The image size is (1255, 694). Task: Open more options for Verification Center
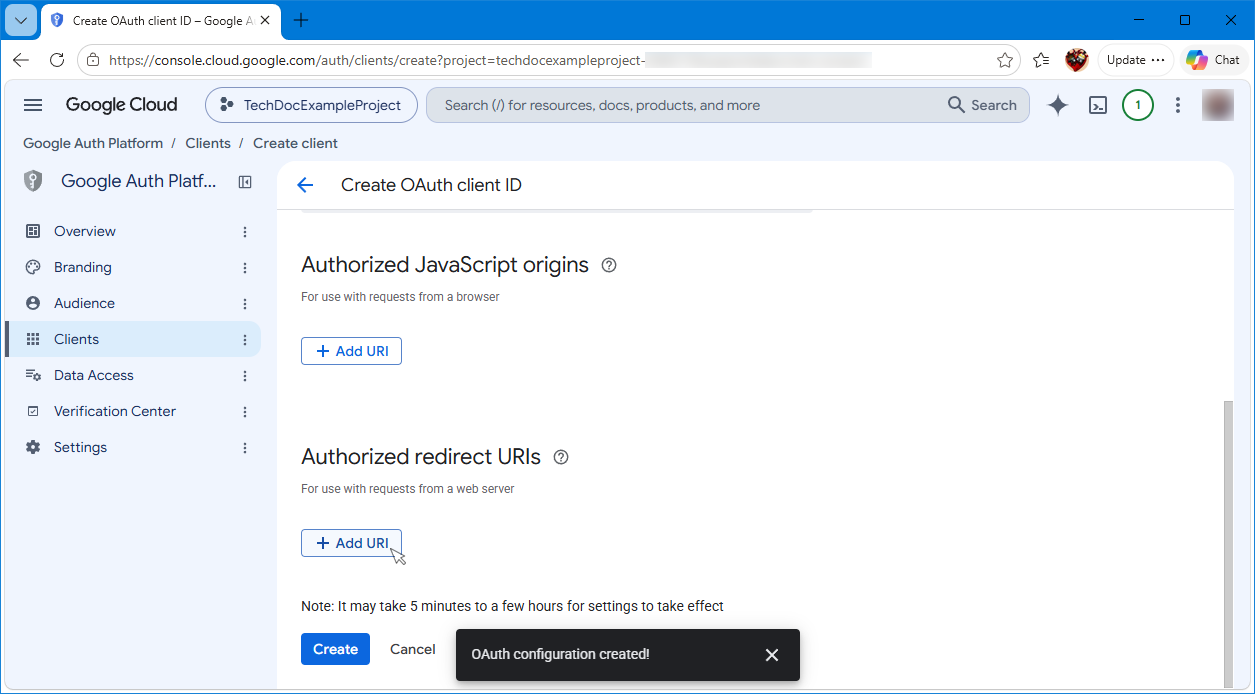coord(245,412)
